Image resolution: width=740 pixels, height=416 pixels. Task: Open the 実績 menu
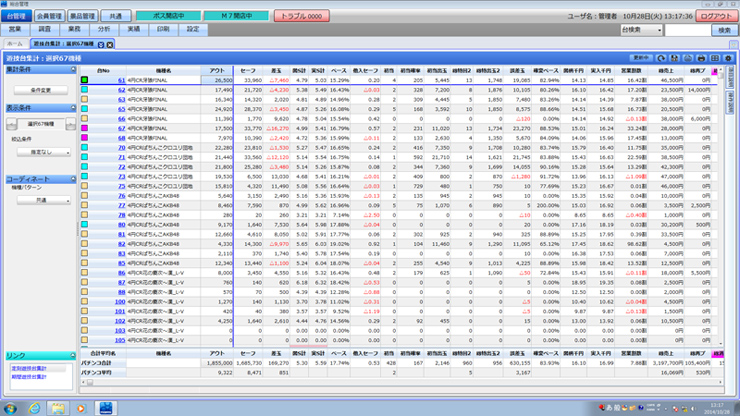[x=134, y=29]
